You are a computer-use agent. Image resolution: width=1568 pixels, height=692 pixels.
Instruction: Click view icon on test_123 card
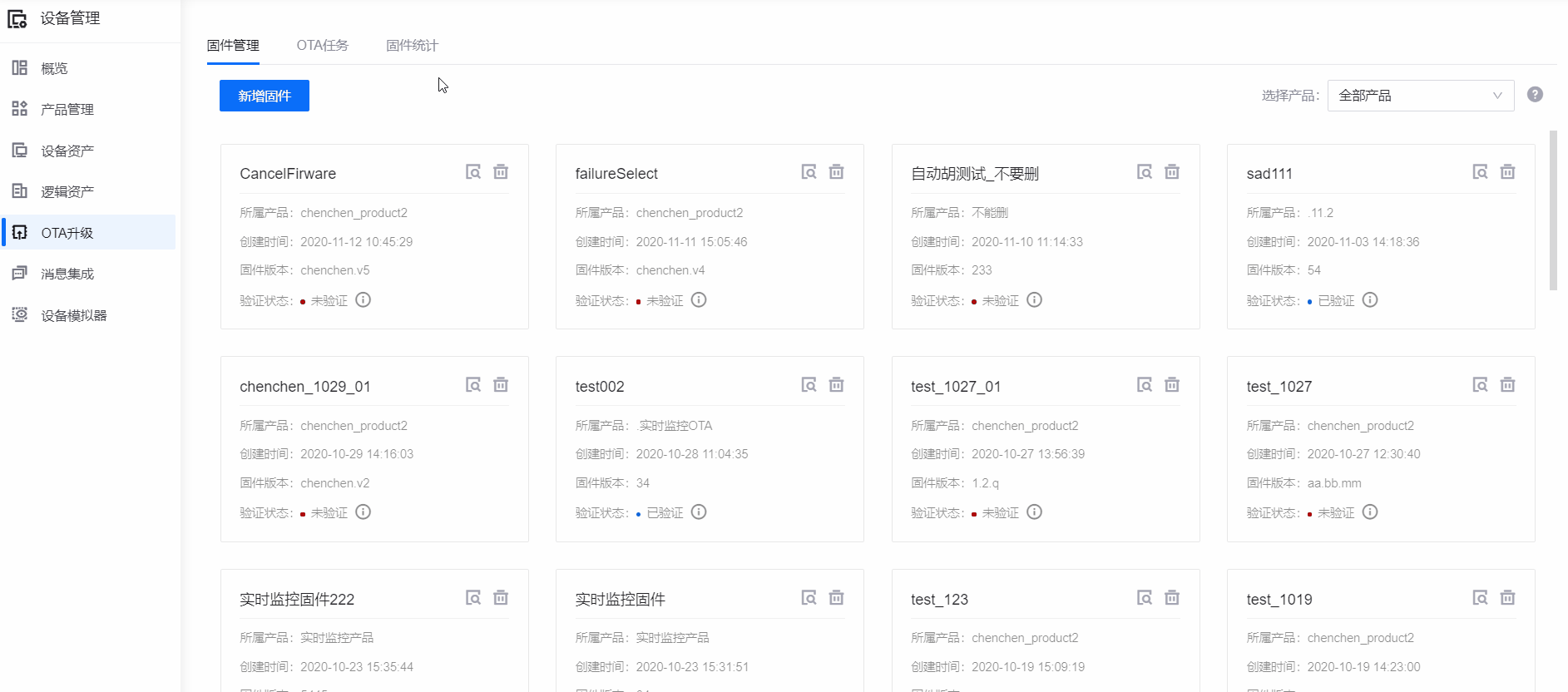click(1145, 598)
